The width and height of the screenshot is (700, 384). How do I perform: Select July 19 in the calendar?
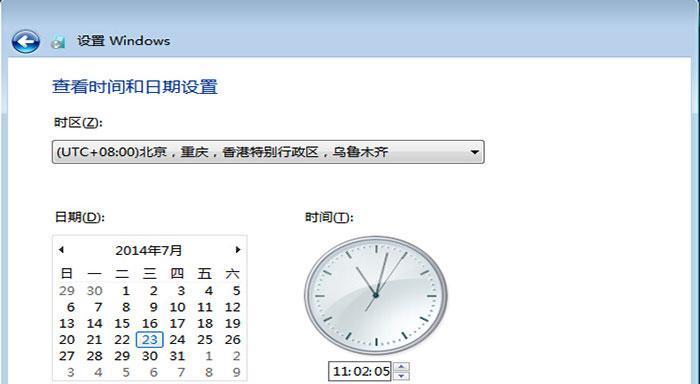click(233, 323)
